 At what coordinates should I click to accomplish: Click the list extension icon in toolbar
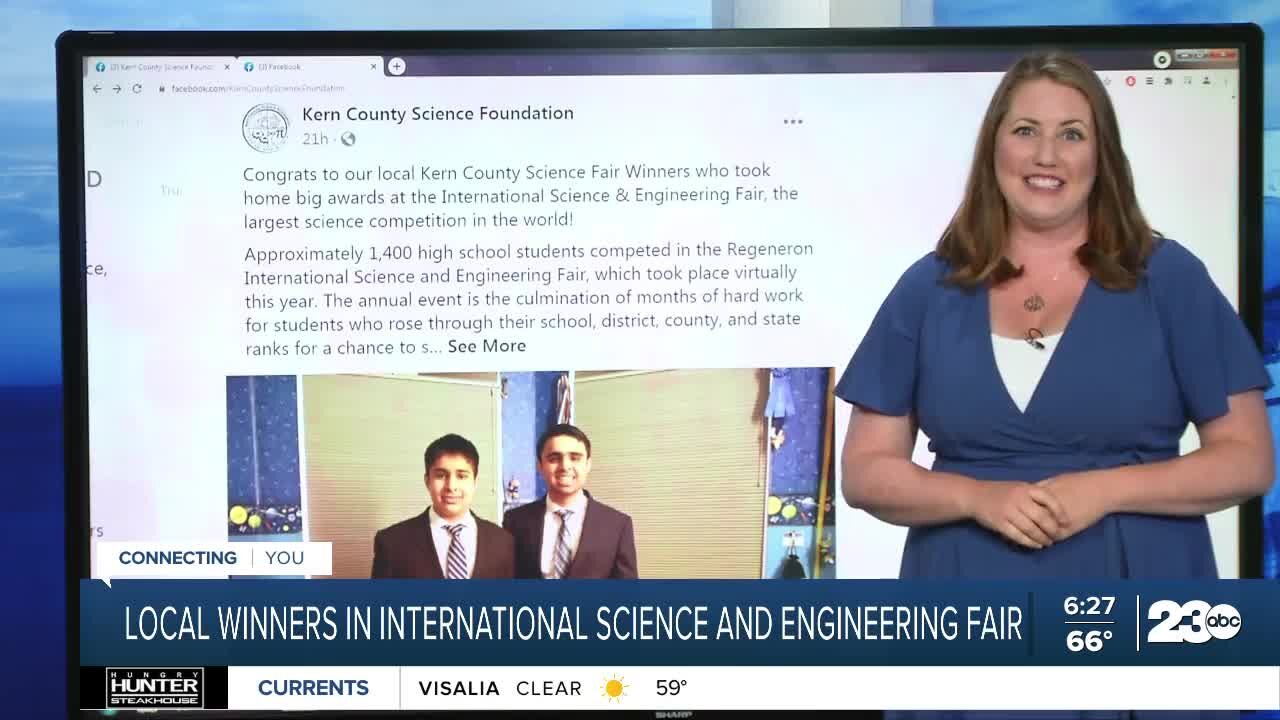[x=1149, y=81]
